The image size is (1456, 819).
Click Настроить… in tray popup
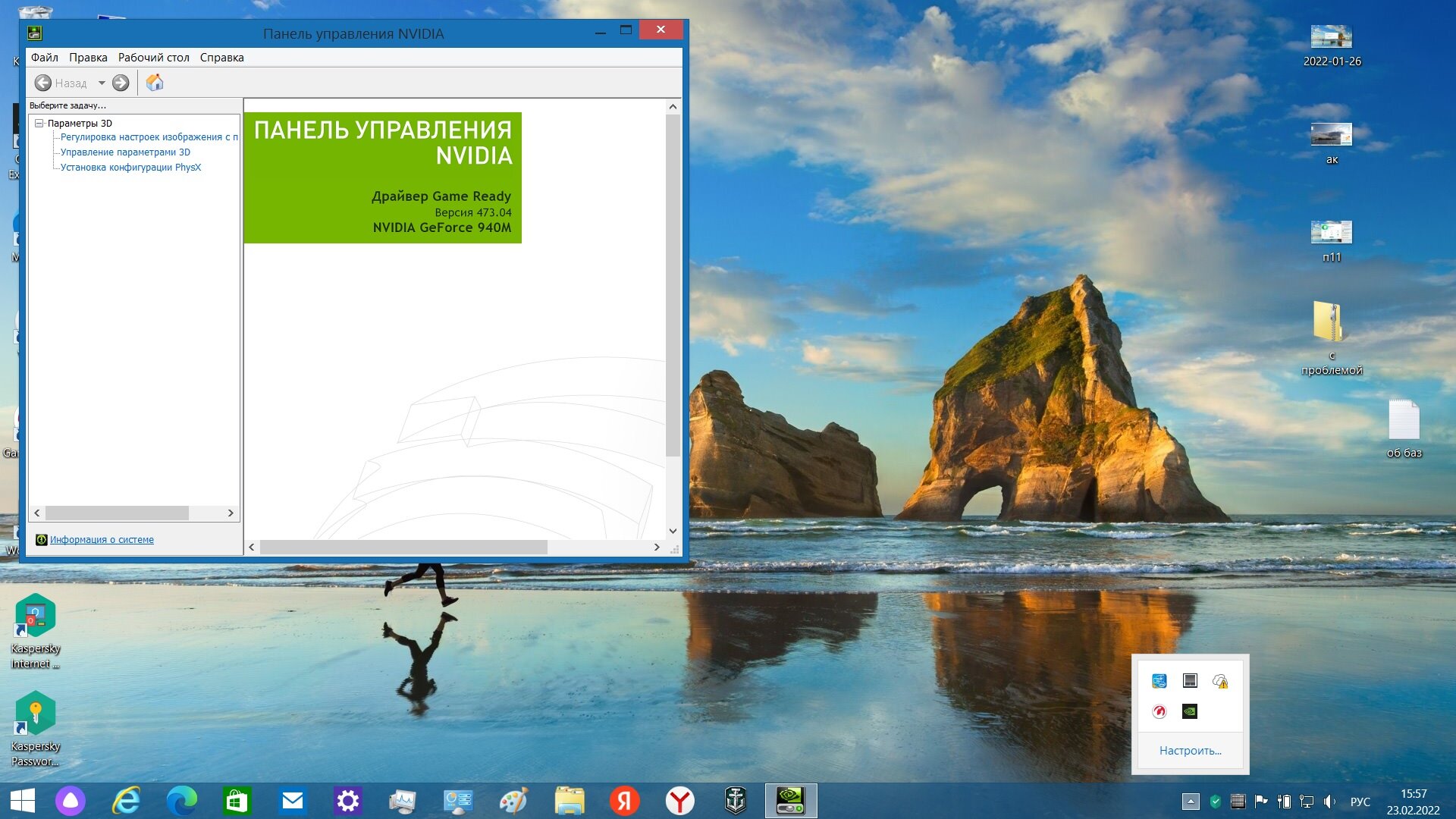tap(1190, 751)
